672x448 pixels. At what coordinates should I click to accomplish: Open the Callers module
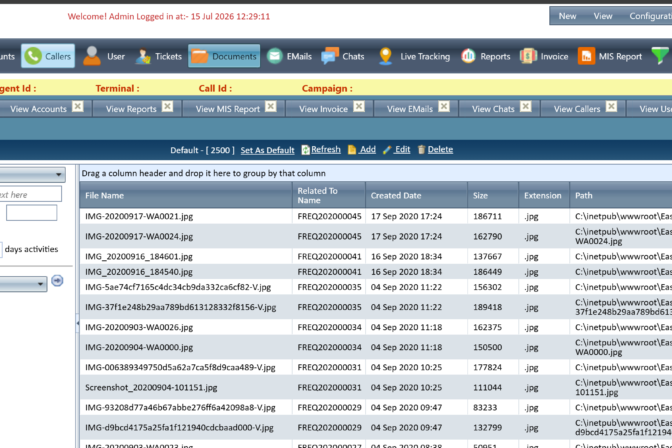(48, 56)
